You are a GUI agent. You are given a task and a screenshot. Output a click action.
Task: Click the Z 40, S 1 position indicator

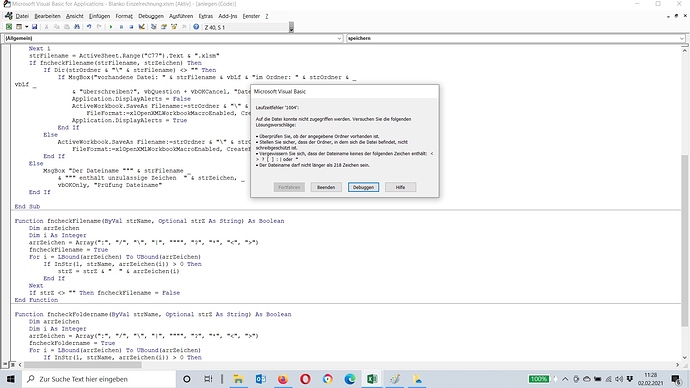(x=245, y=27)
